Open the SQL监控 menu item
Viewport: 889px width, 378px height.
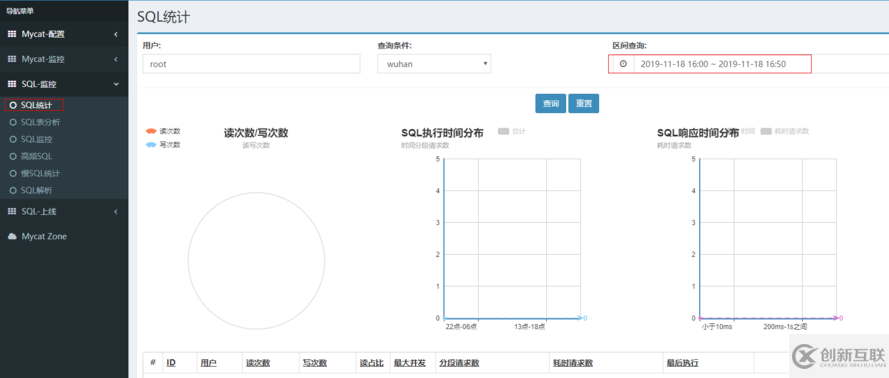coord(37,139)
